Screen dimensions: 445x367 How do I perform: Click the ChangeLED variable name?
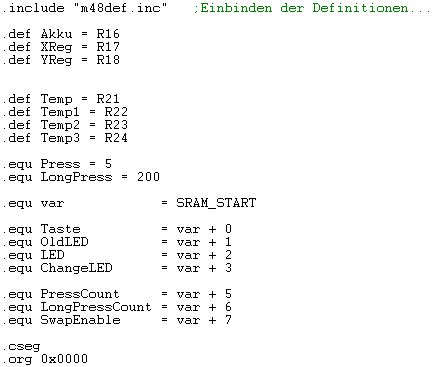[76, 268]
